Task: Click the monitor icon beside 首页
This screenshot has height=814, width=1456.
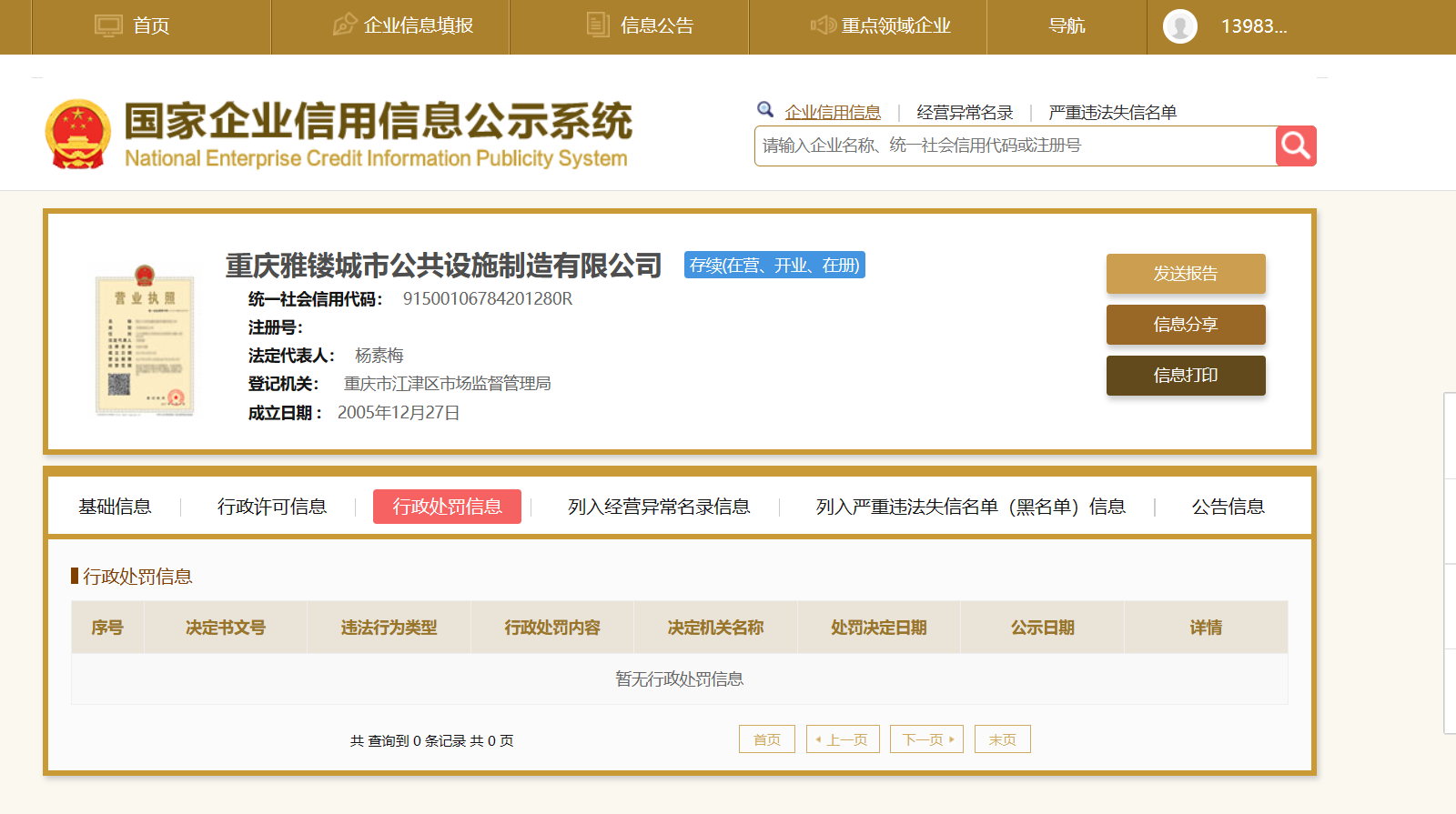Action: [108, 25]
